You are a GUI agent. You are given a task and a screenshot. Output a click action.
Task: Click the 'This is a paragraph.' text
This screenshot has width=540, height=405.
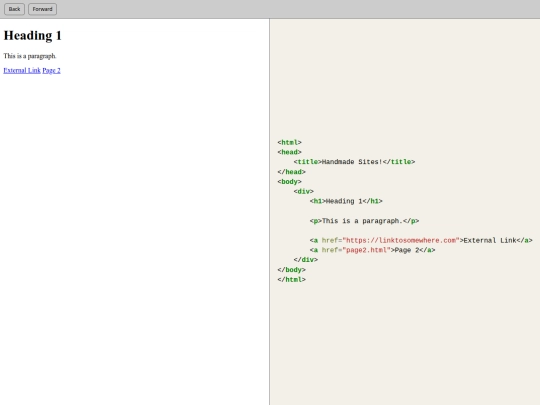[30, 56]
